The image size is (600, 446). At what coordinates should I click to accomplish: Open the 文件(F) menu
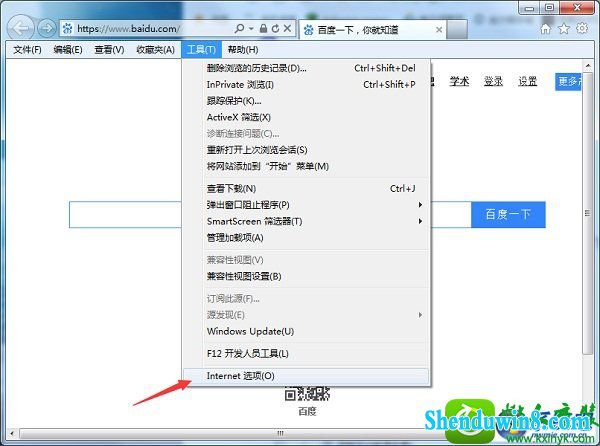coord(27,50)
